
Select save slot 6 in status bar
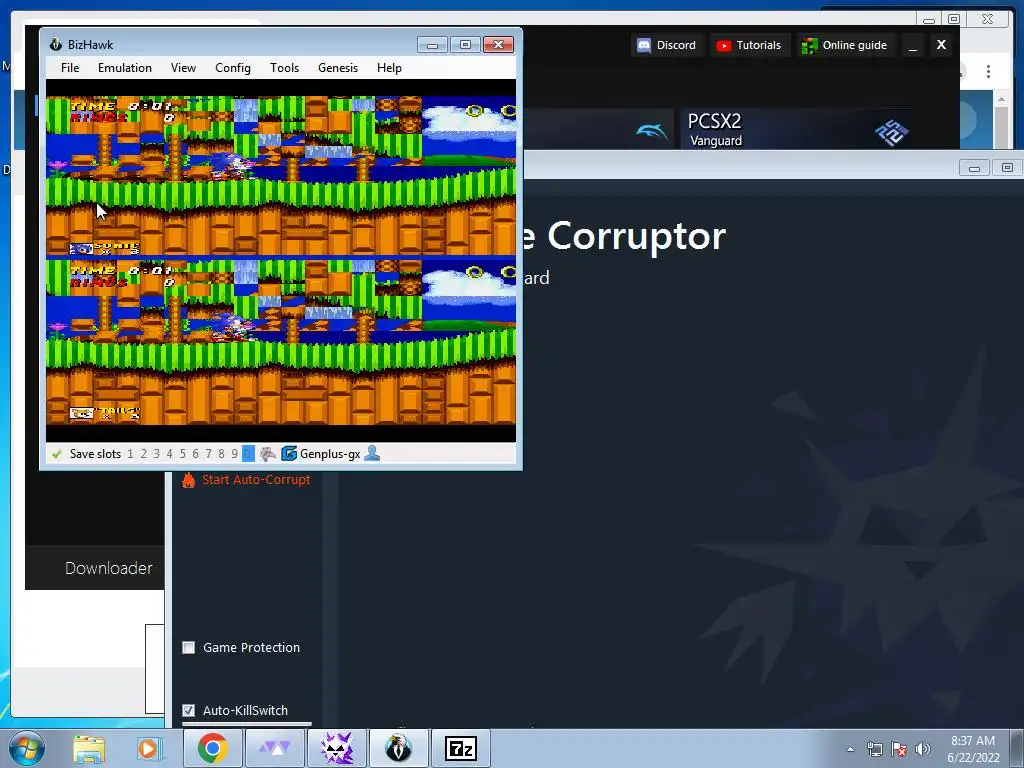(195, 454)
